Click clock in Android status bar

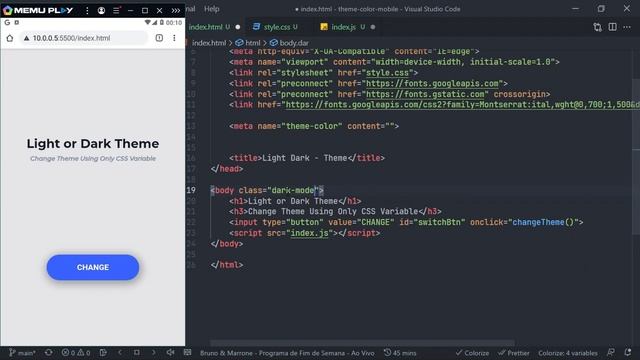coord(174,22)
